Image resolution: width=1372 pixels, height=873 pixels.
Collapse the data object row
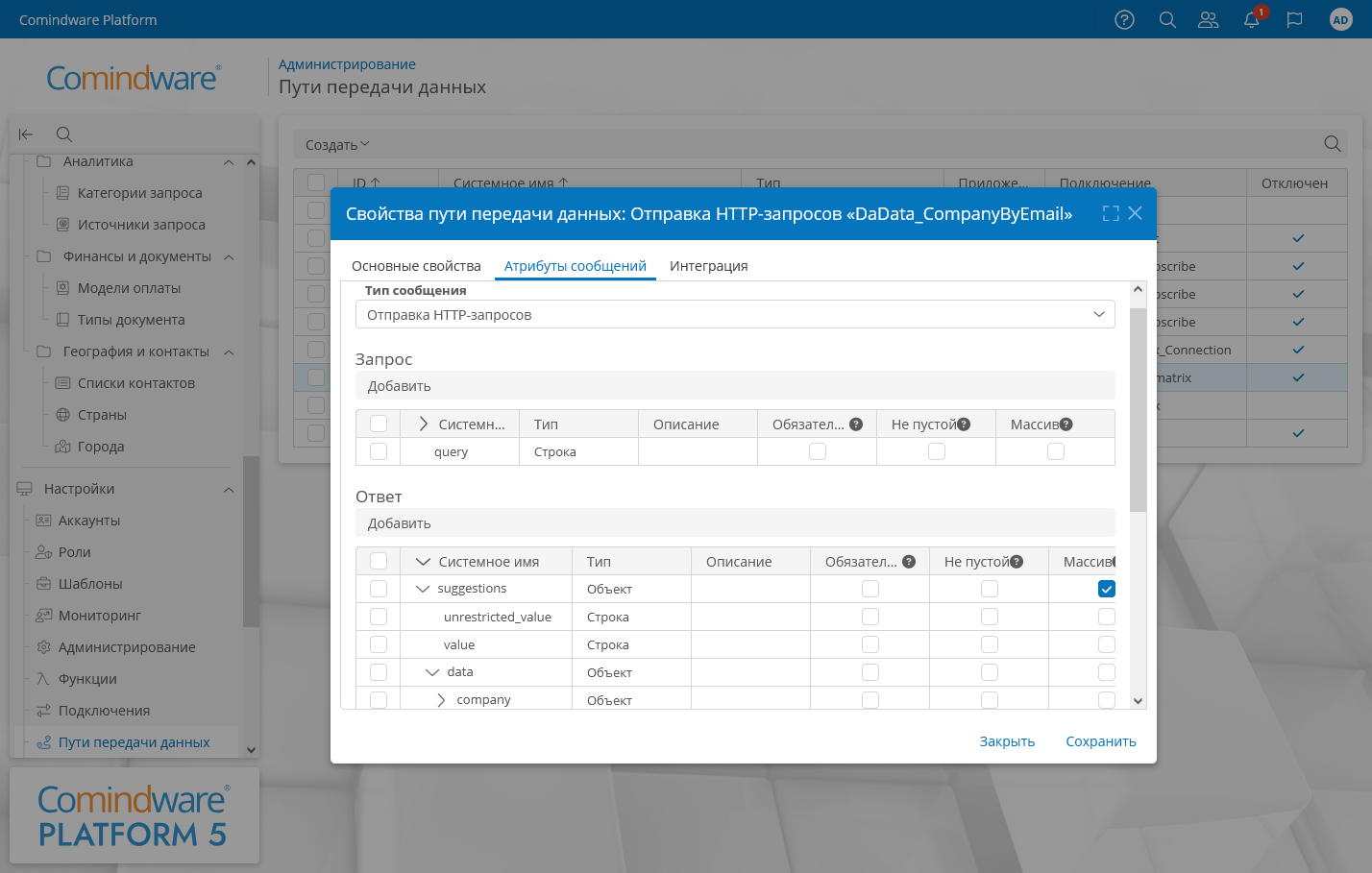432,672
